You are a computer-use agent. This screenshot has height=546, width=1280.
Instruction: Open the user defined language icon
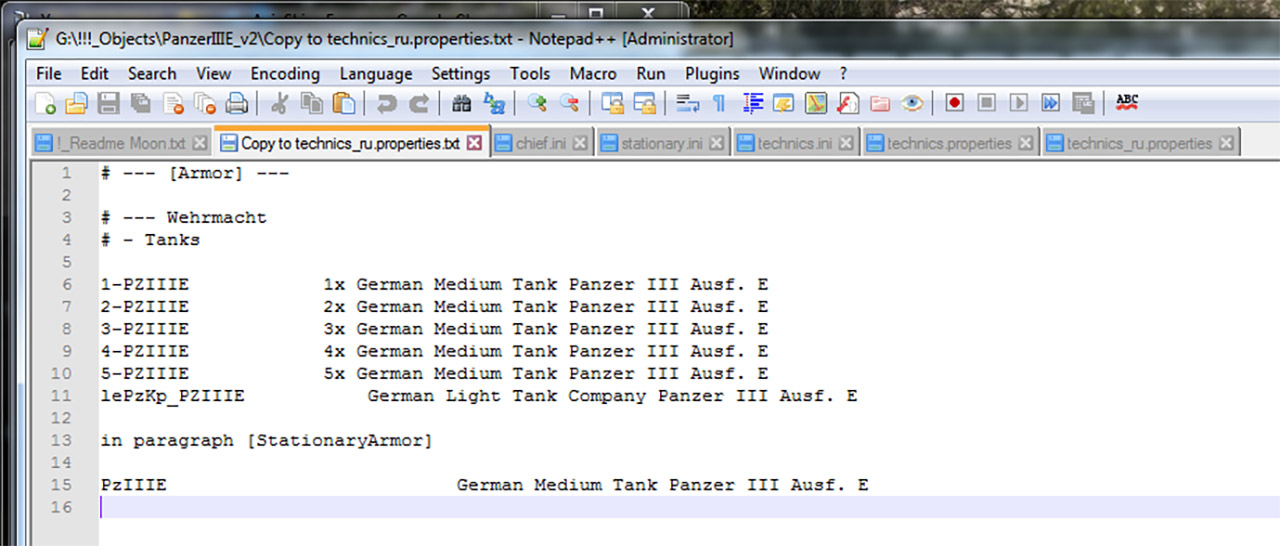(x=783, y=103)
